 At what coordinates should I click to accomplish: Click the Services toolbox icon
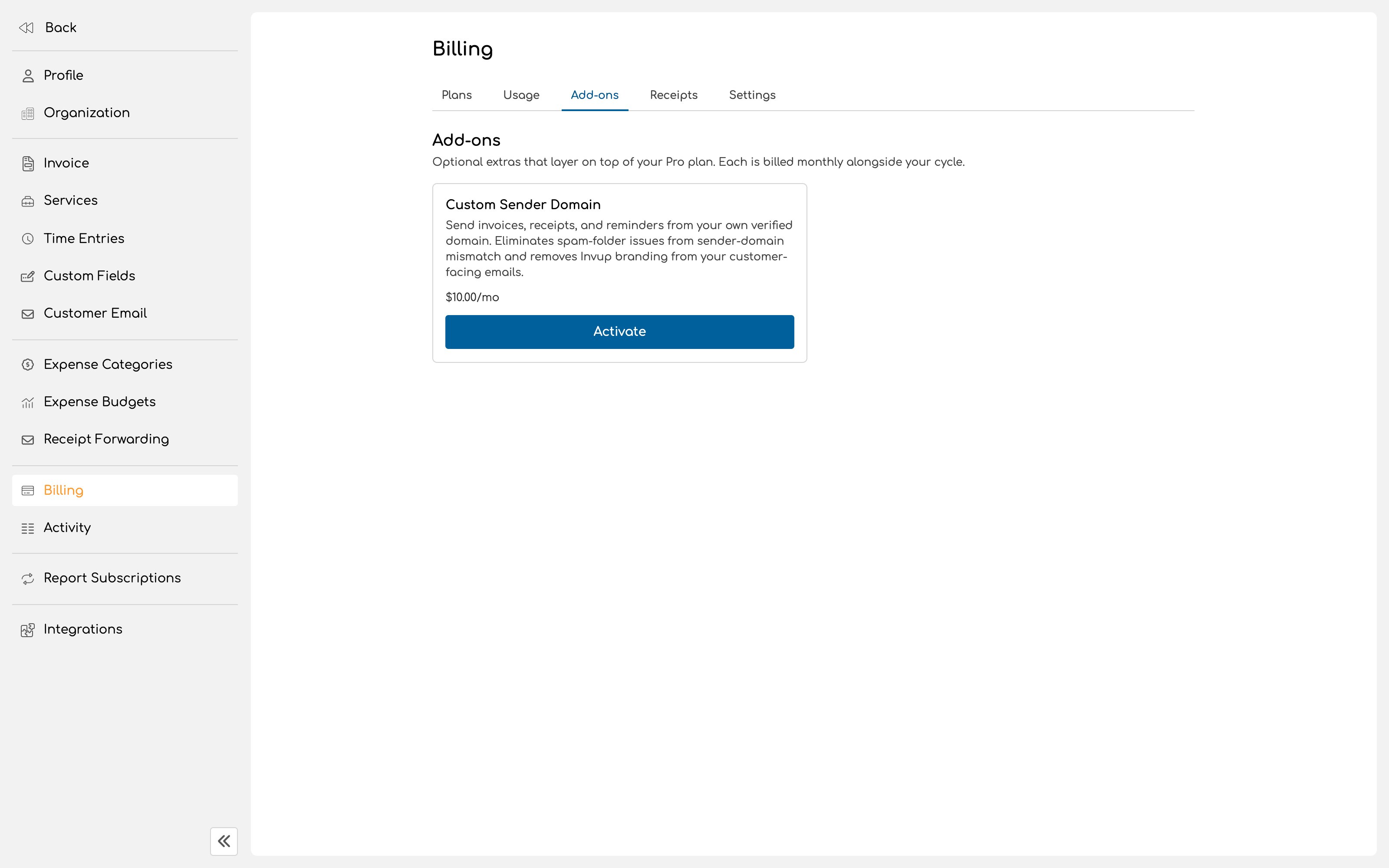pos(27,201)
